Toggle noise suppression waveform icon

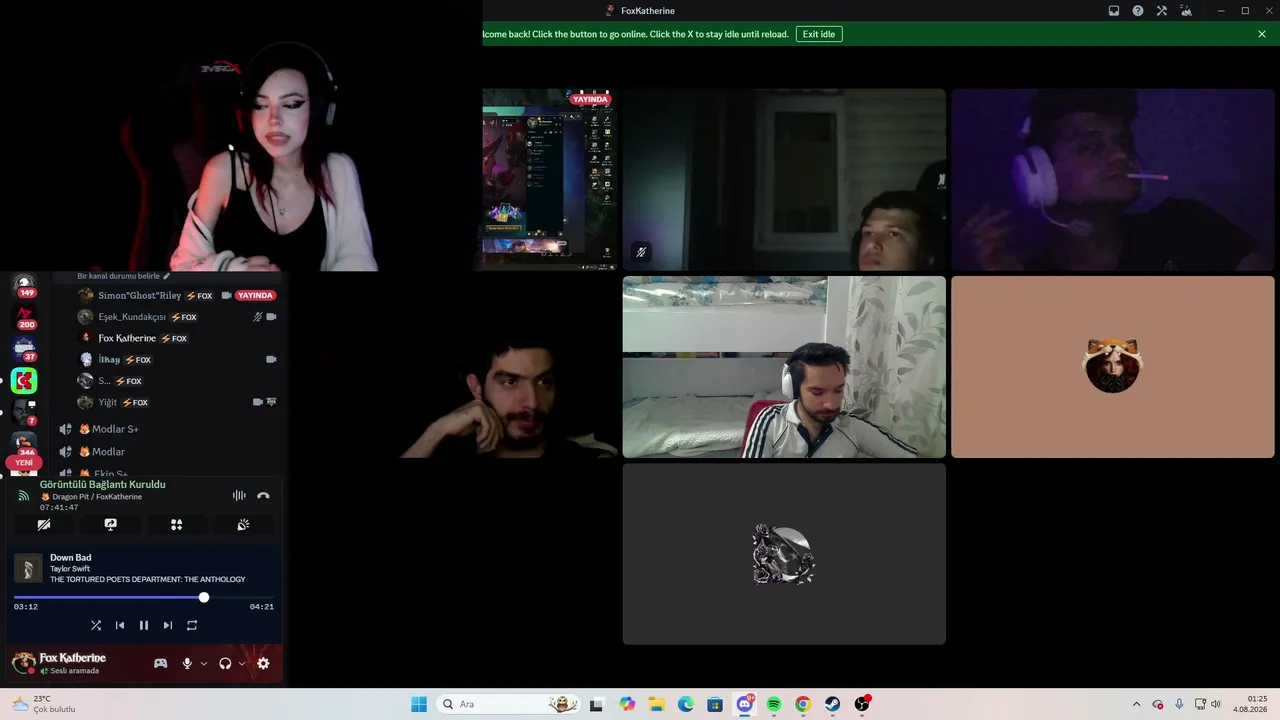[239, 495]
